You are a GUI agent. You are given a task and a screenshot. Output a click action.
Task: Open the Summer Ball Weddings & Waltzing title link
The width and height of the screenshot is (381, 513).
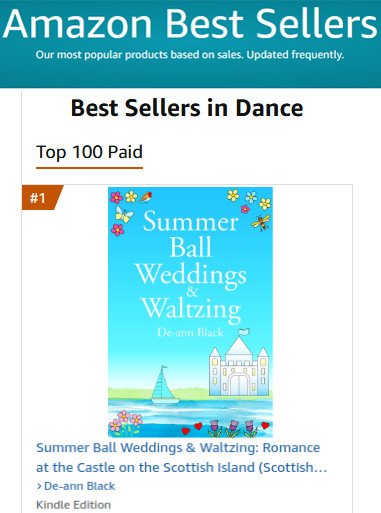pyautogui.click(x=181, y=457)
